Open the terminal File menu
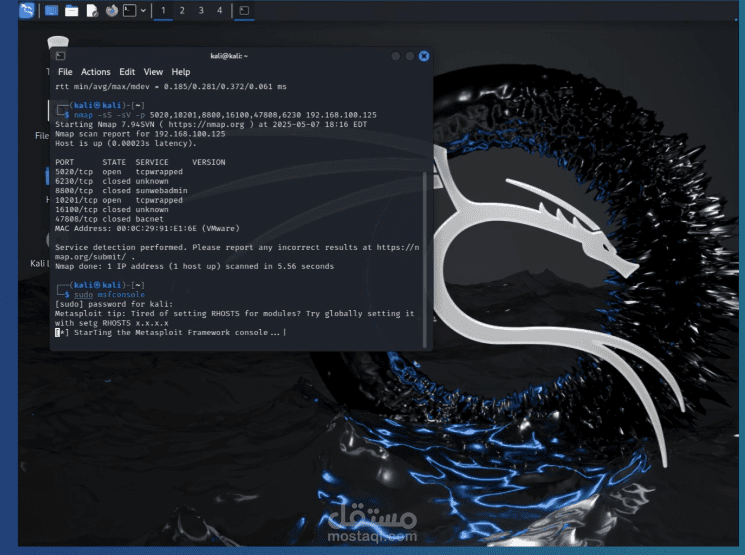 [x=65, y=72]
